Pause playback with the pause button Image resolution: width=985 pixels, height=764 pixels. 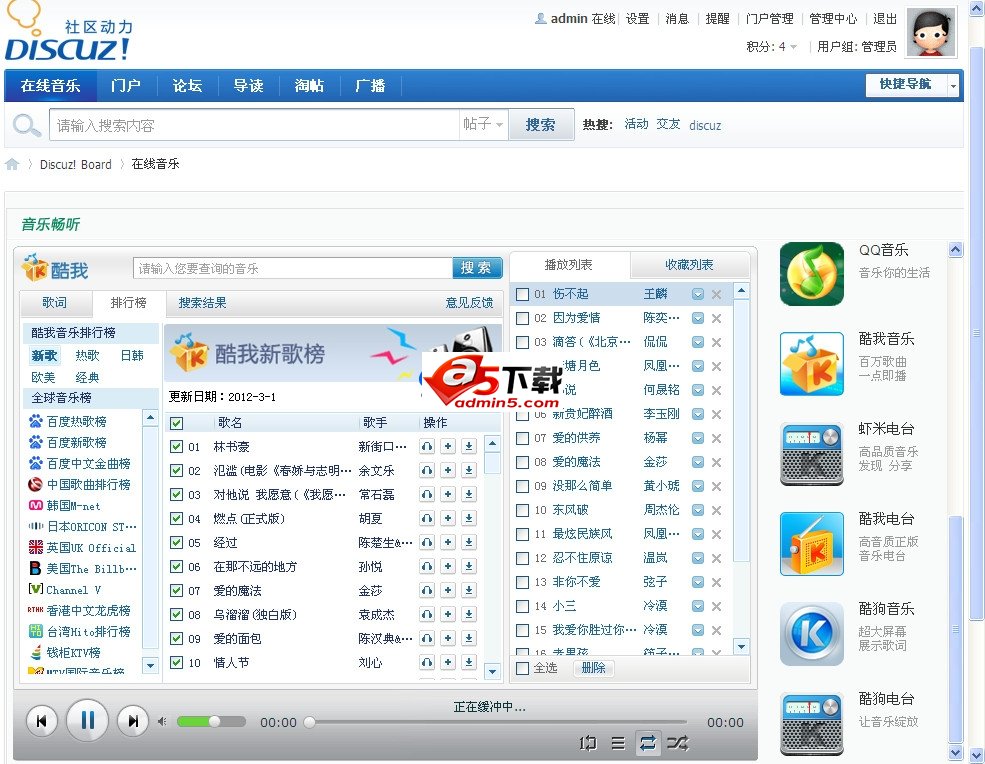tap(87, 720)
